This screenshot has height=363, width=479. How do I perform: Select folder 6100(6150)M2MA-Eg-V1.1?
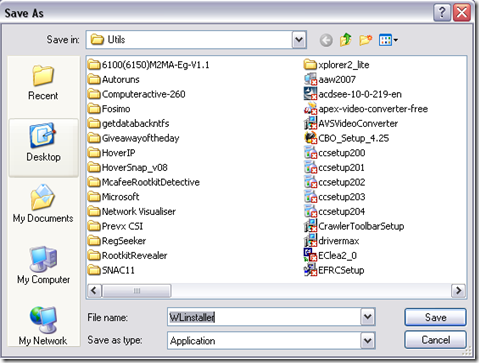(149, 65)
